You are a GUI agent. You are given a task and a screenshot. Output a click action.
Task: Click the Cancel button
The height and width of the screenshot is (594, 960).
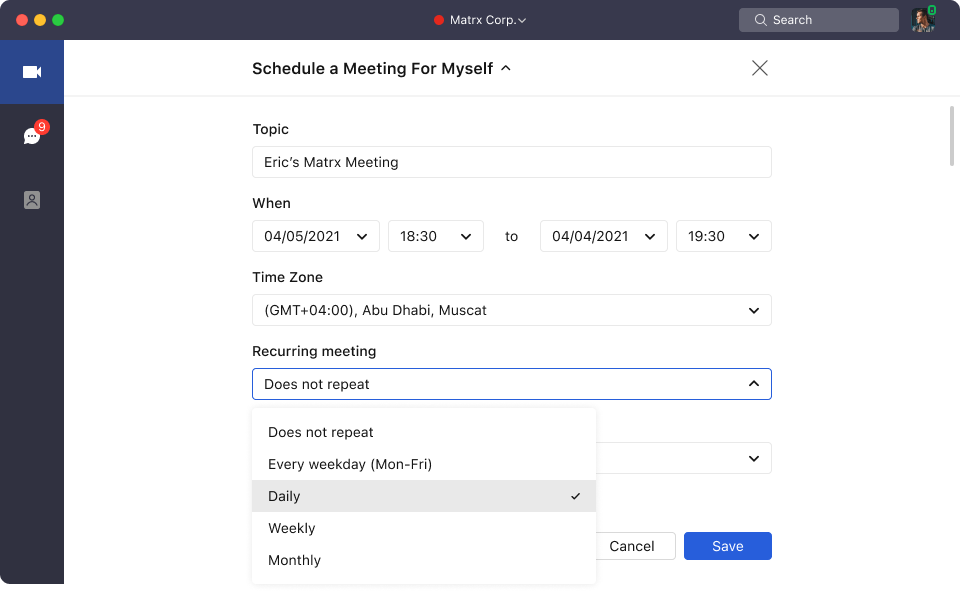coord(632,546)
